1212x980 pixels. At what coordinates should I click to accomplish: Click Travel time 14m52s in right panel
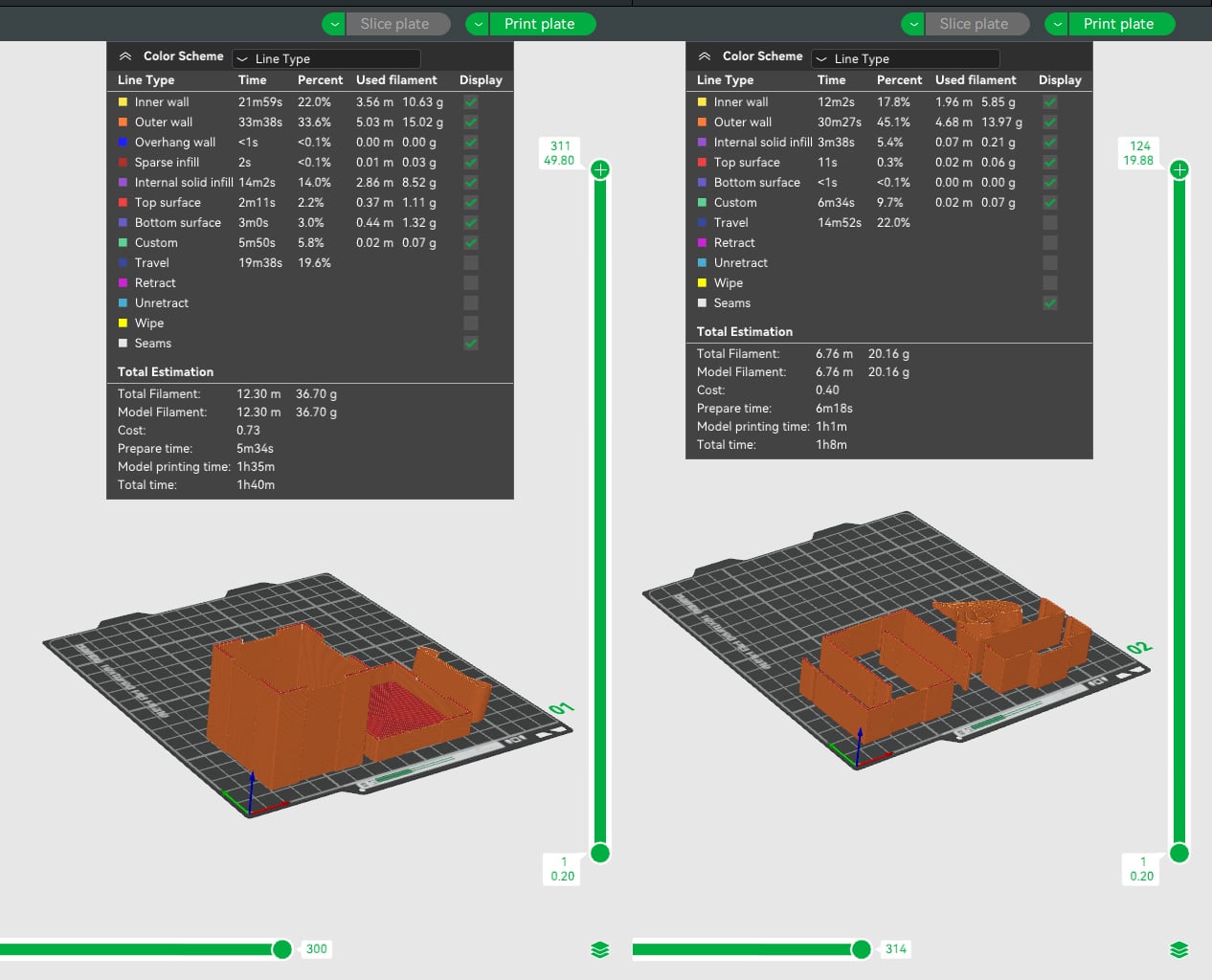point(840,223)
